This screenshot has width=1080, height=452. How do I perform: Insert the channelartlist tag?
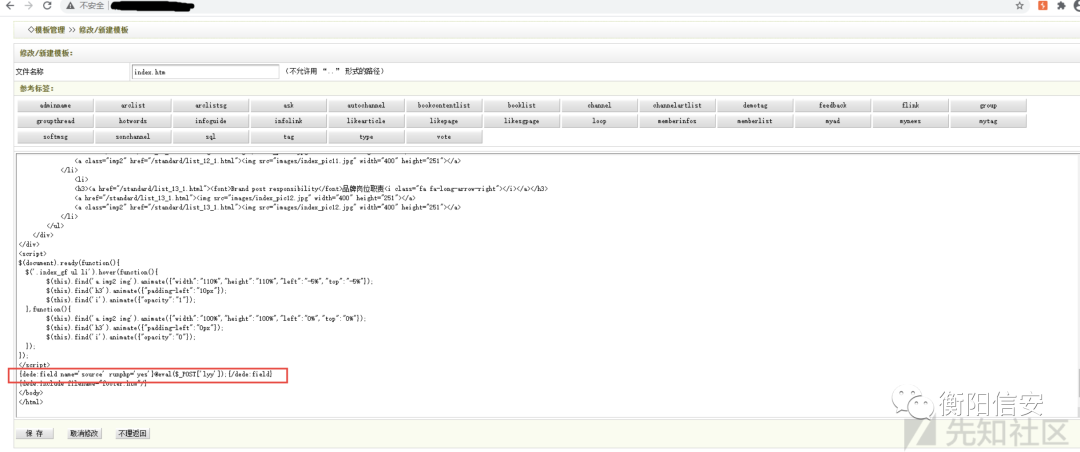tap(678, 105)
